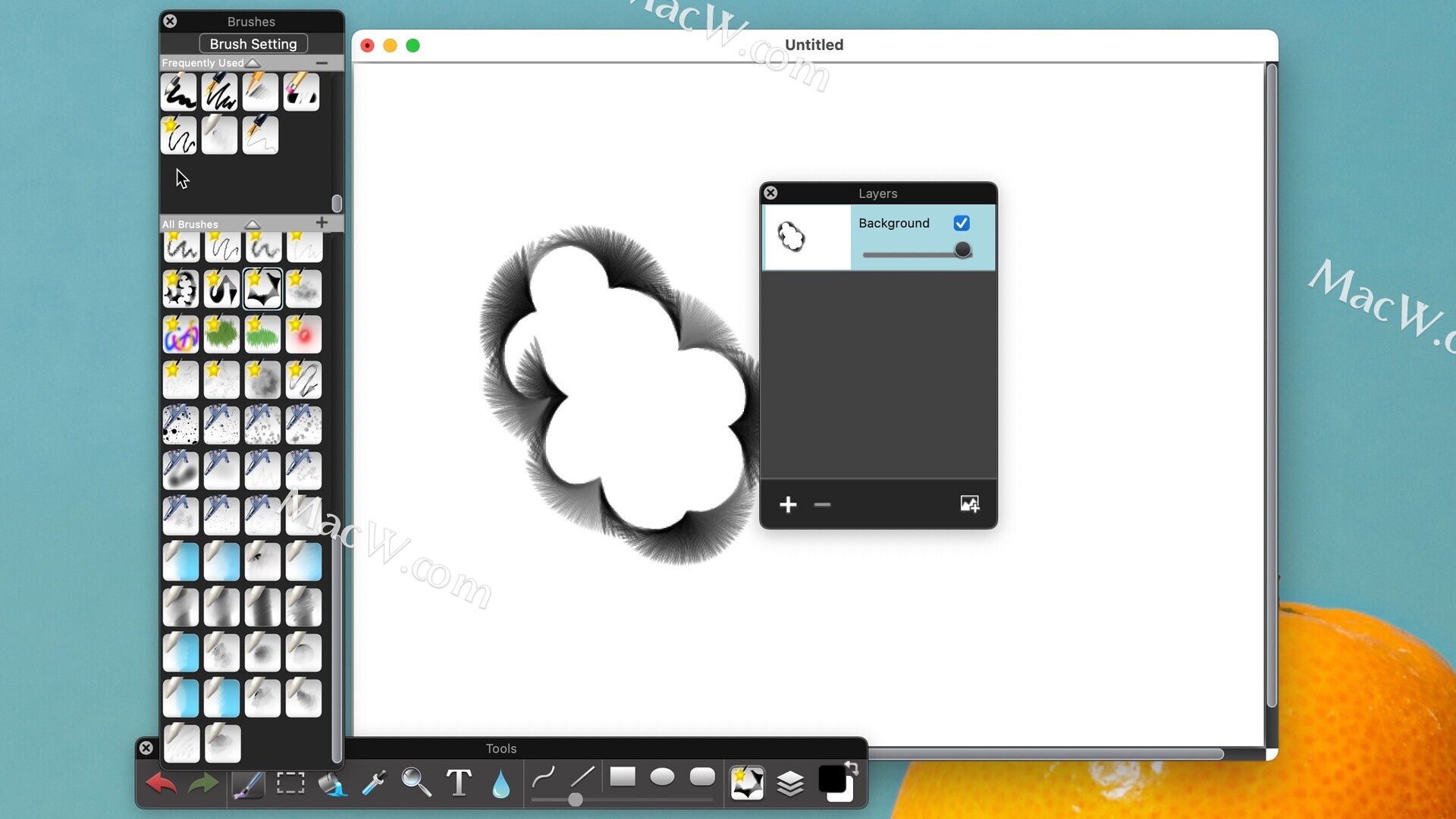Close the Layers panel
Viewport: 1456px width, 819px height.
(x=770, y=193)
